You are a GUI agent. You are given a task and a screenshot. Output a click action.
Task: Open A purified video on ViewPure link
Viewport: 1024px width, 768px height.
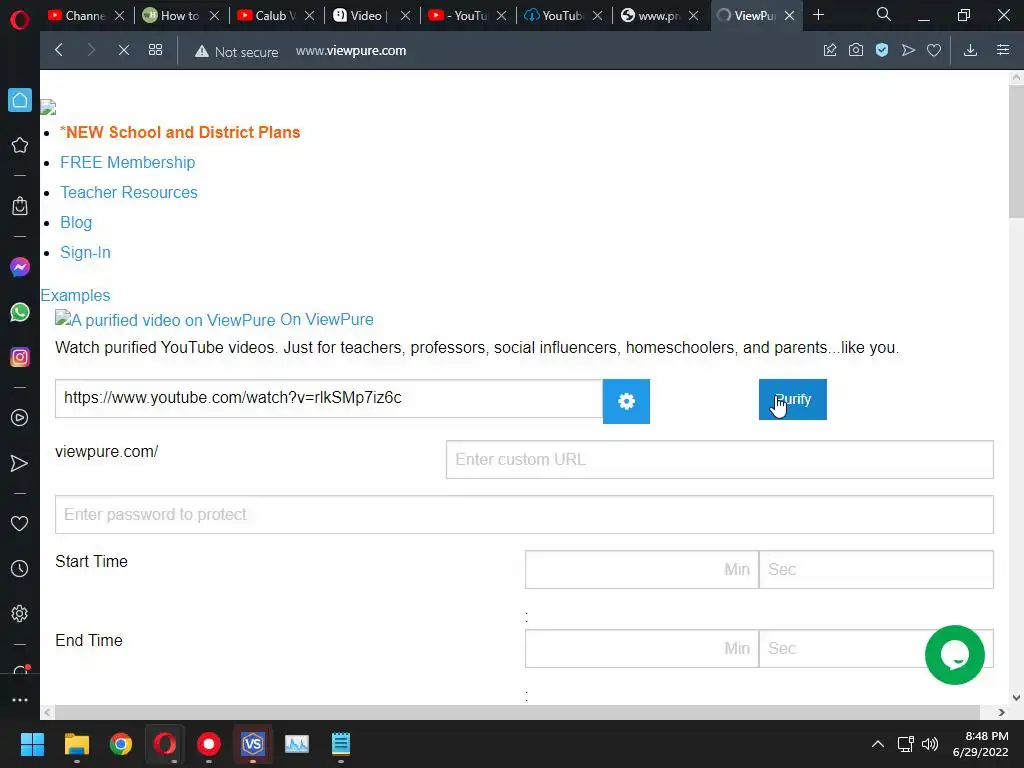214,320
